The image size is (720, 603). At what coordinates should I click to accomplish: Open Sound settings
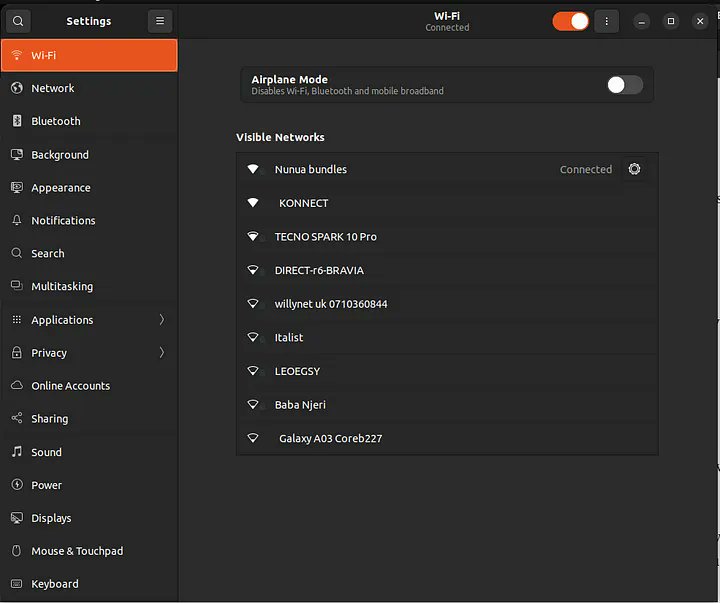[89, 452]
